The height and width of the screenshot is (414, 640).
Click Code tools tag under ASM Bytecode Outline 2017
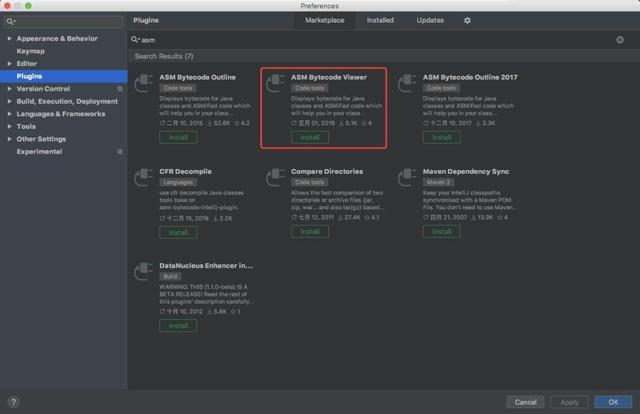pyautogui.click(x=441, y=88)
